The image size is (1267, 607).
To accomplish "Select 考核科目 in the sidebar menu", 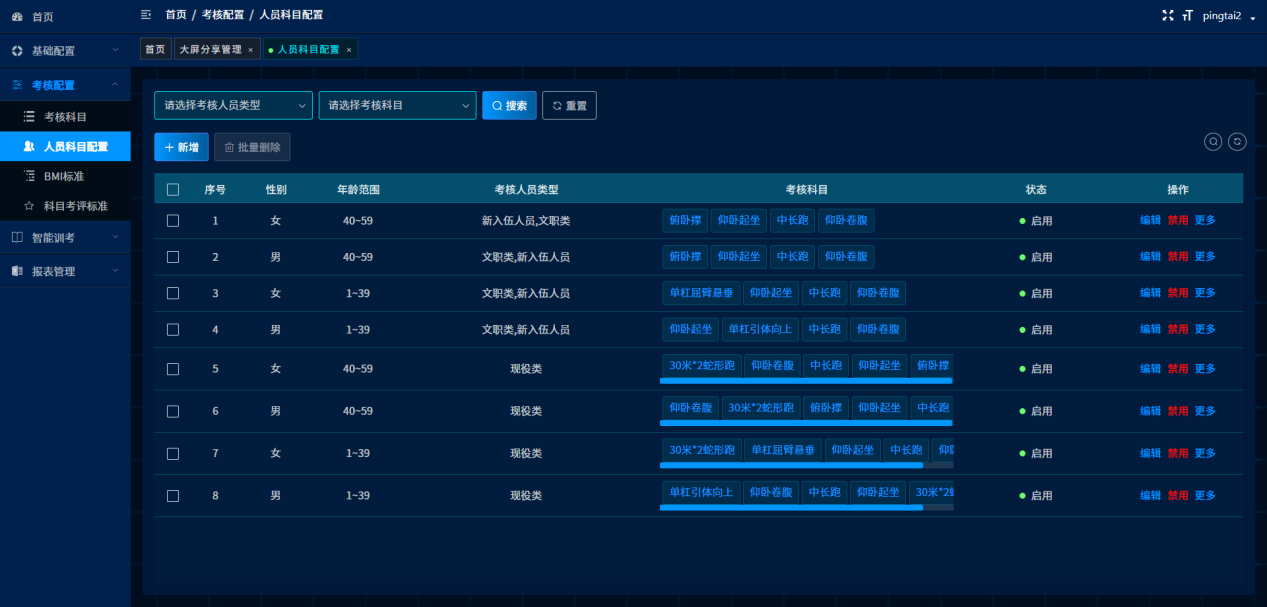I will pyautogui.click(x=65, y=117).
